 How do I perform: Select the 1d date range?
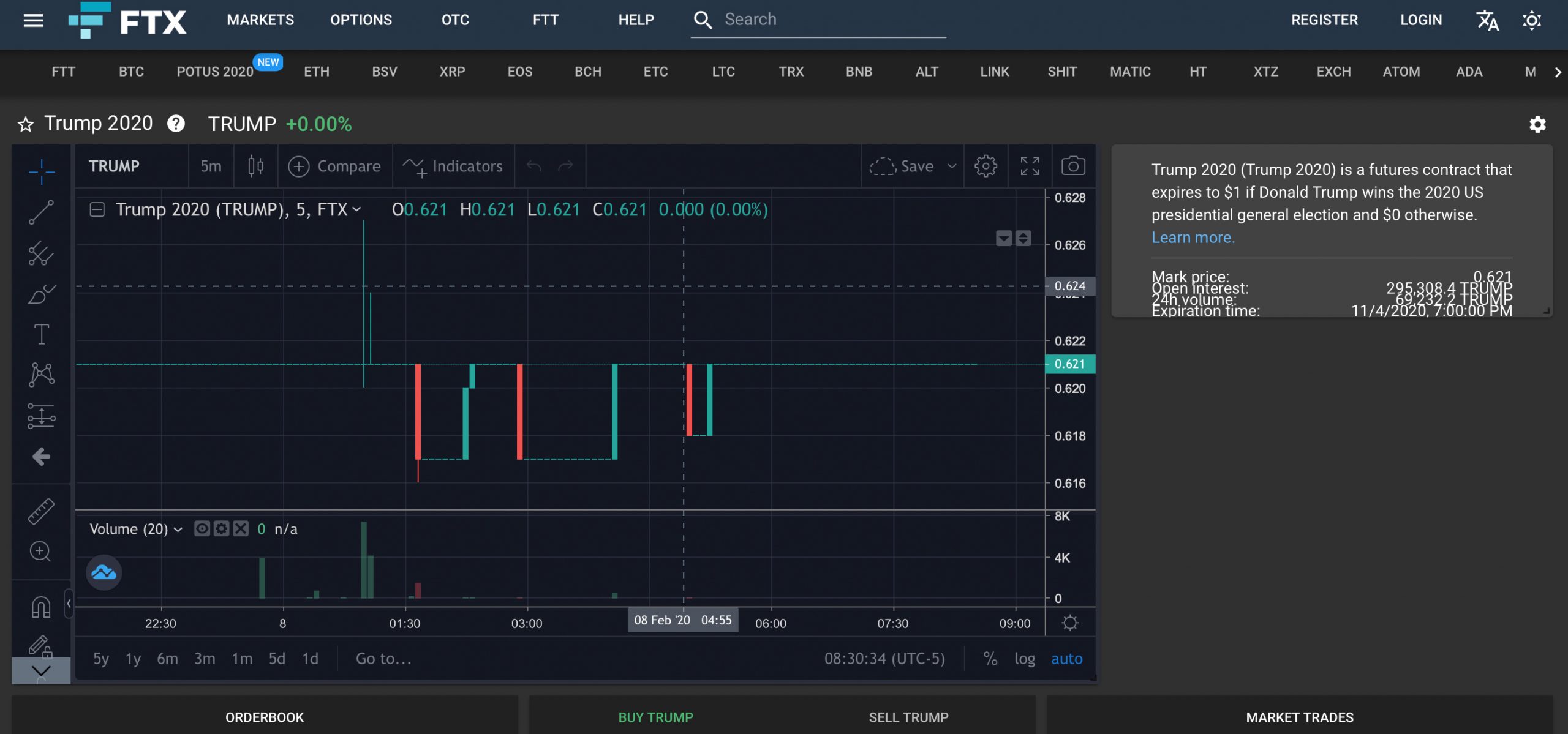[310, 659]
